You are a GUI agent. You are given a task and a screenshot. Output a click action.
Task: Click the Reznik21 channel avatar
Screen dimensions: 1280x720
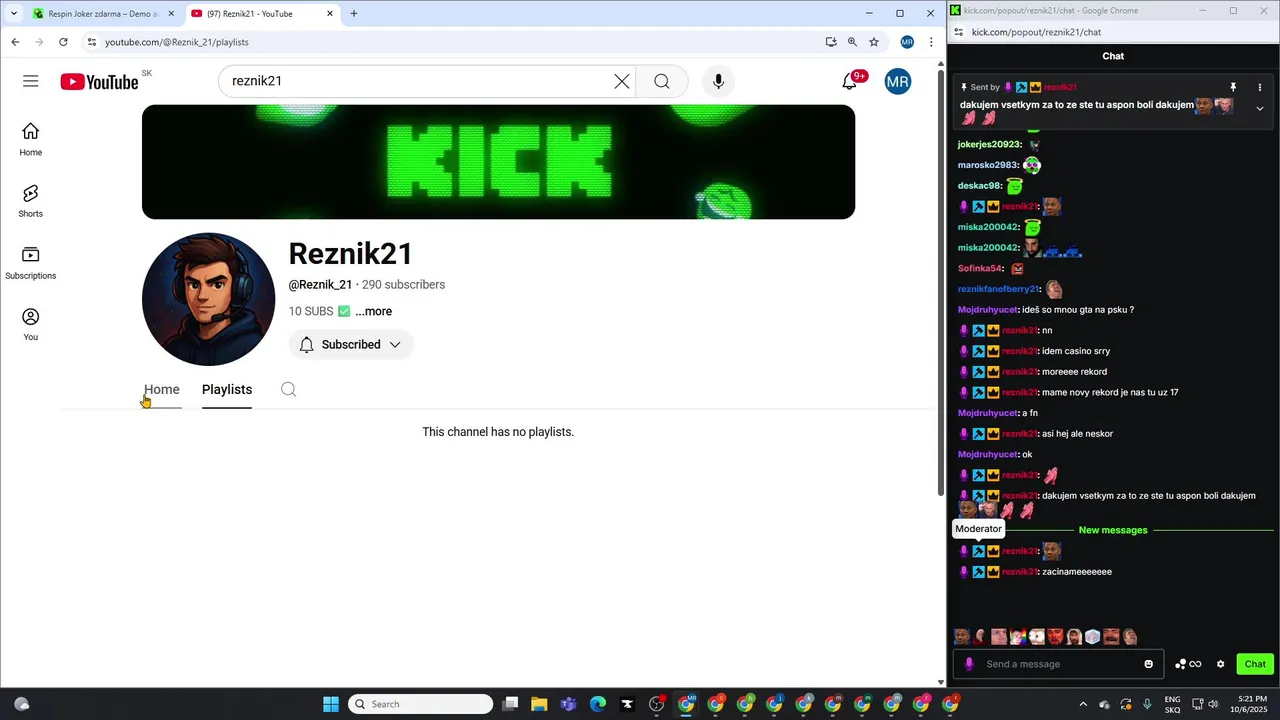coord(209,299)
